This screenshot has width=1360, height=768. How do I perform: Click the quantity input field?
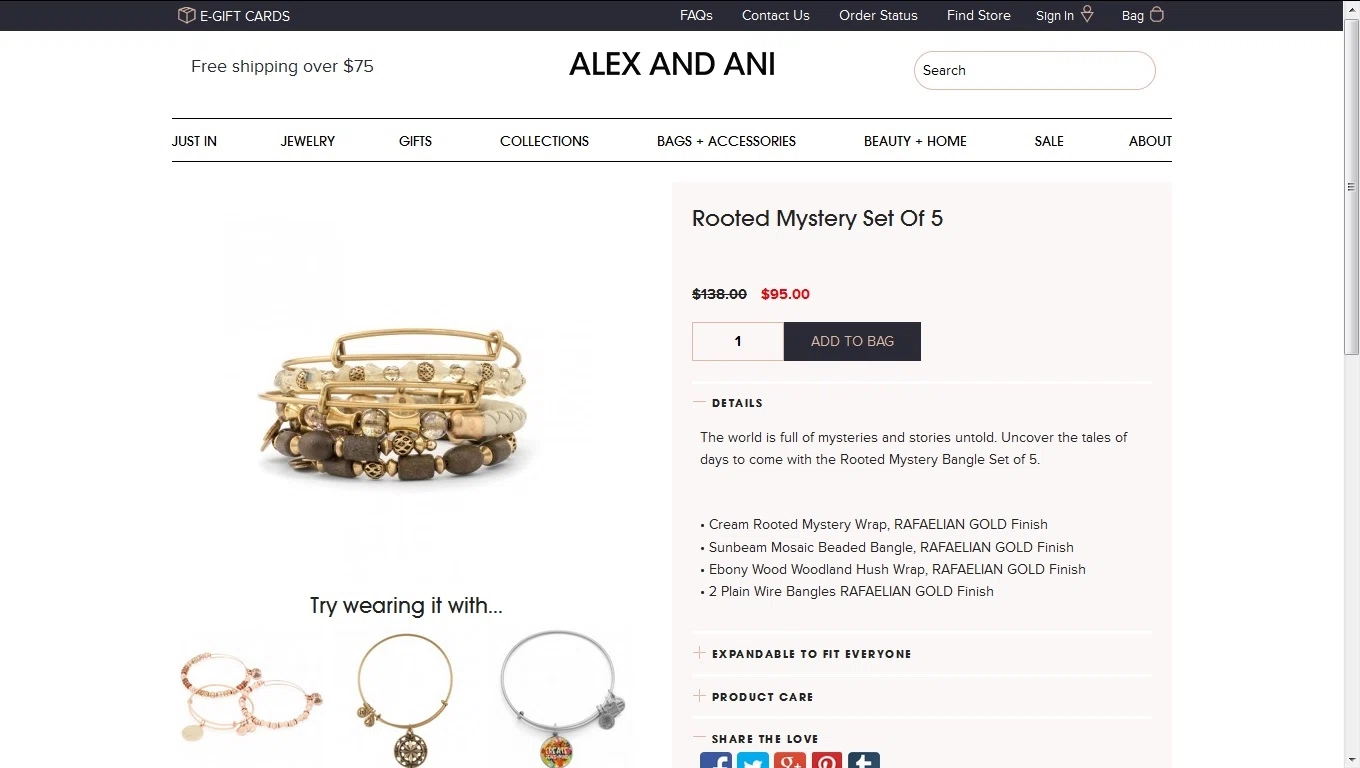pos(738,341)
